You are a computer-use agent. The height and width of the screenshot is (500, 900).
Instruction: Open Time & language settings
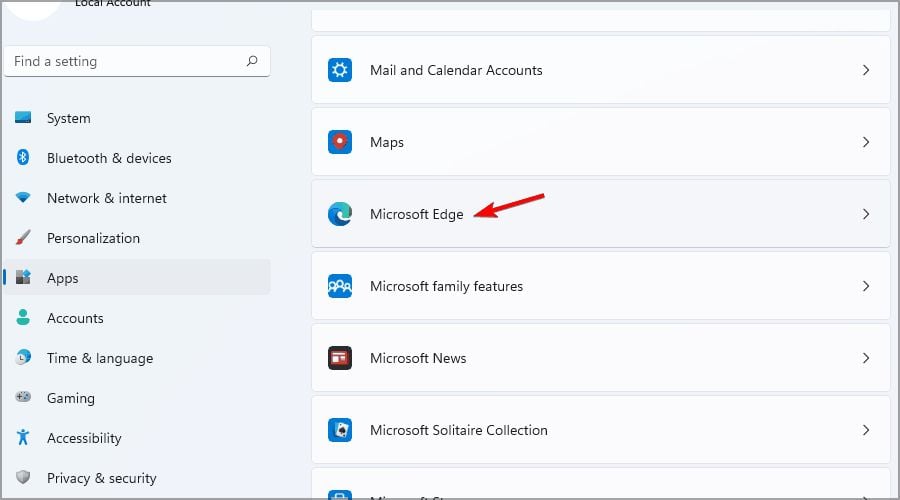pyautogui.click(x=99, y=358)
